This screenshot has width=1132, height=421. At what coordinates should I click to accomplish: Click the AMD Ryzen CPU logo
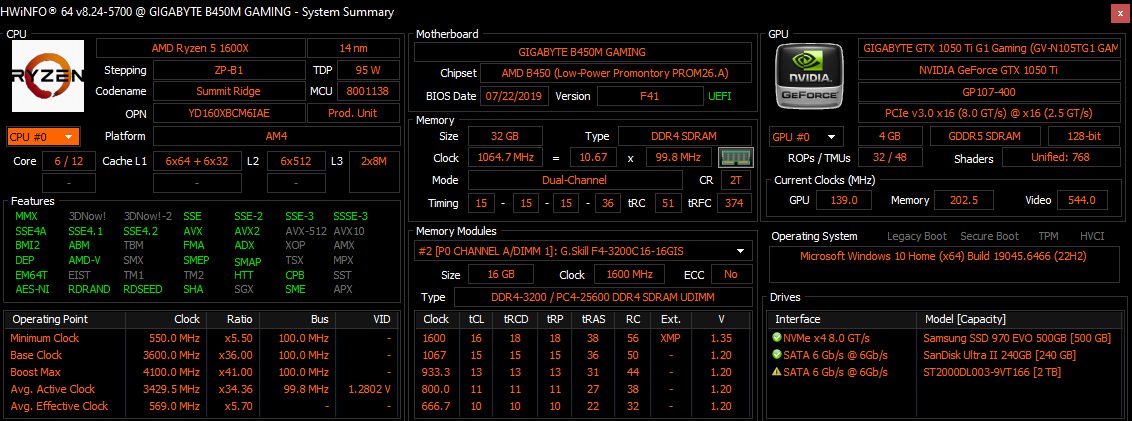pyautogui.click(x=48, y=76)
